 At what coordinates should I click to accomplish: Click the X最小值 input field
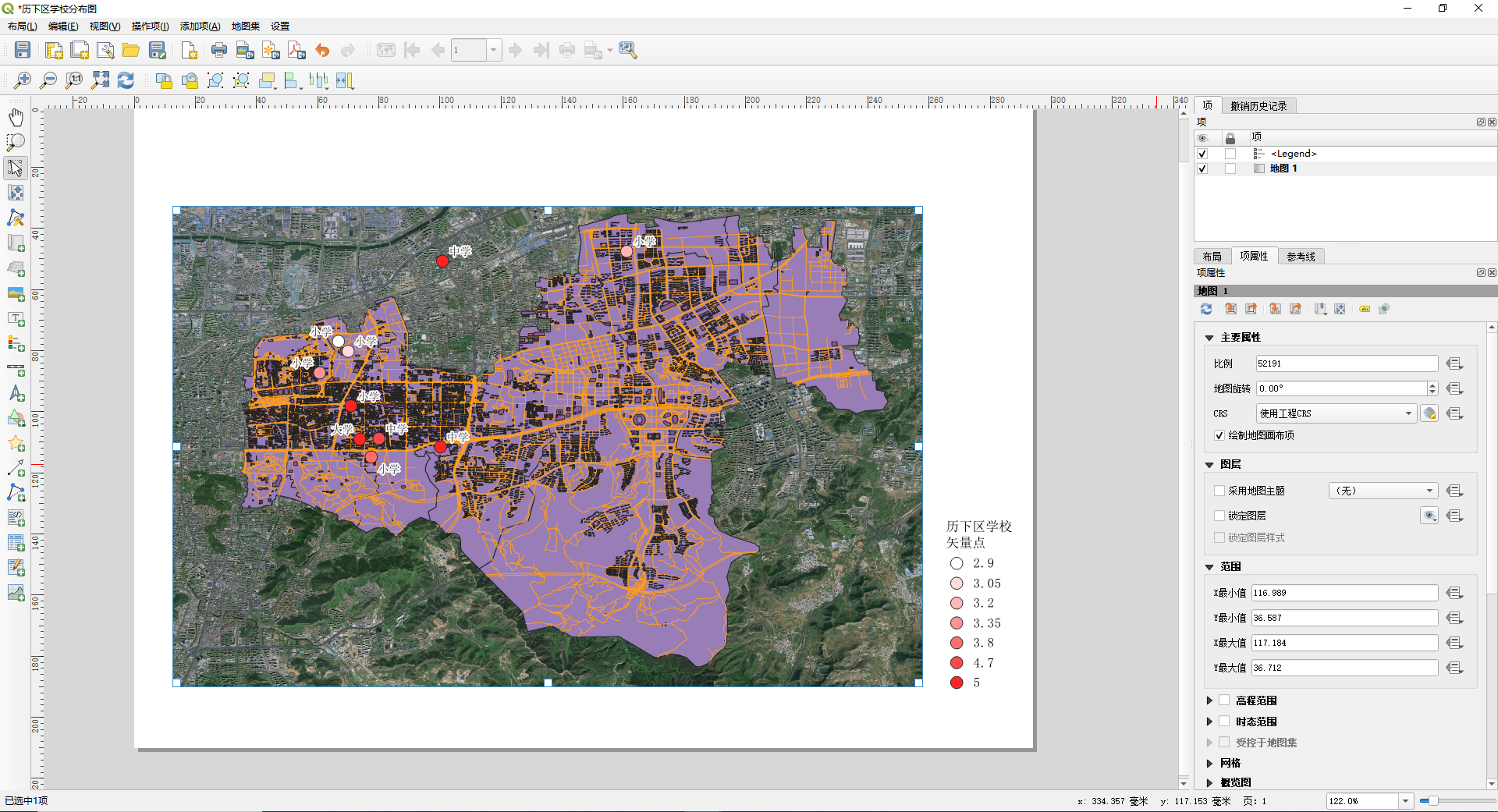tap(1344, 593)
